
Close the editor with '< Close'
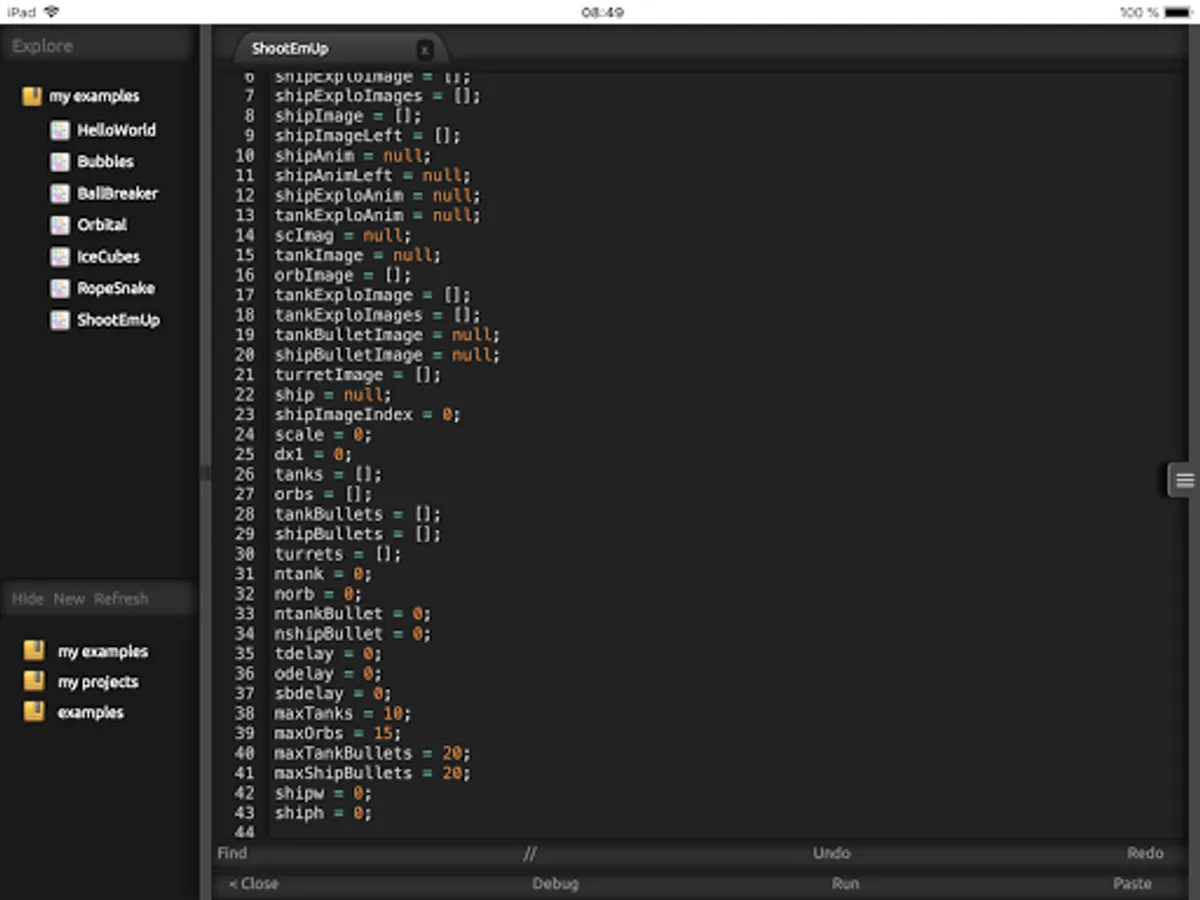253,884
